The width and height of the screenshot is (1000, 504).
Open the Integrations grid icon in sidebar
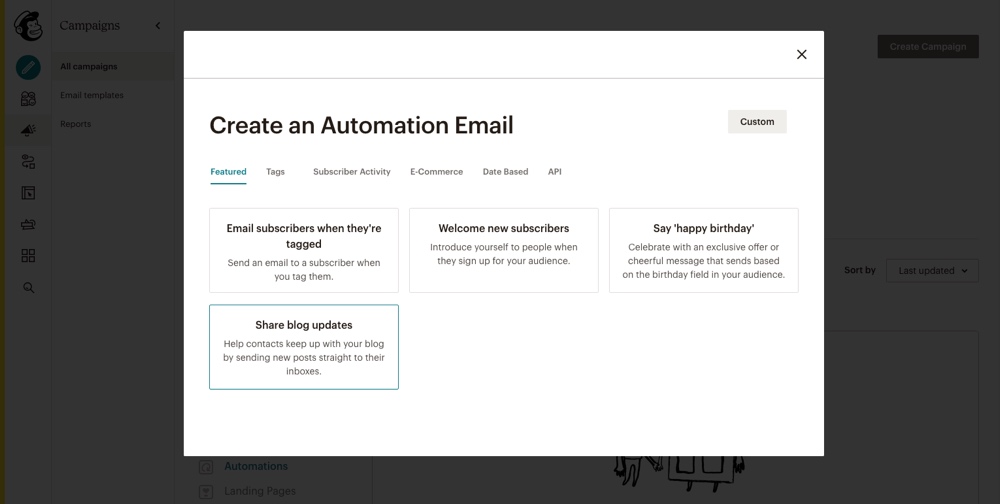click(x=28, y=256)
